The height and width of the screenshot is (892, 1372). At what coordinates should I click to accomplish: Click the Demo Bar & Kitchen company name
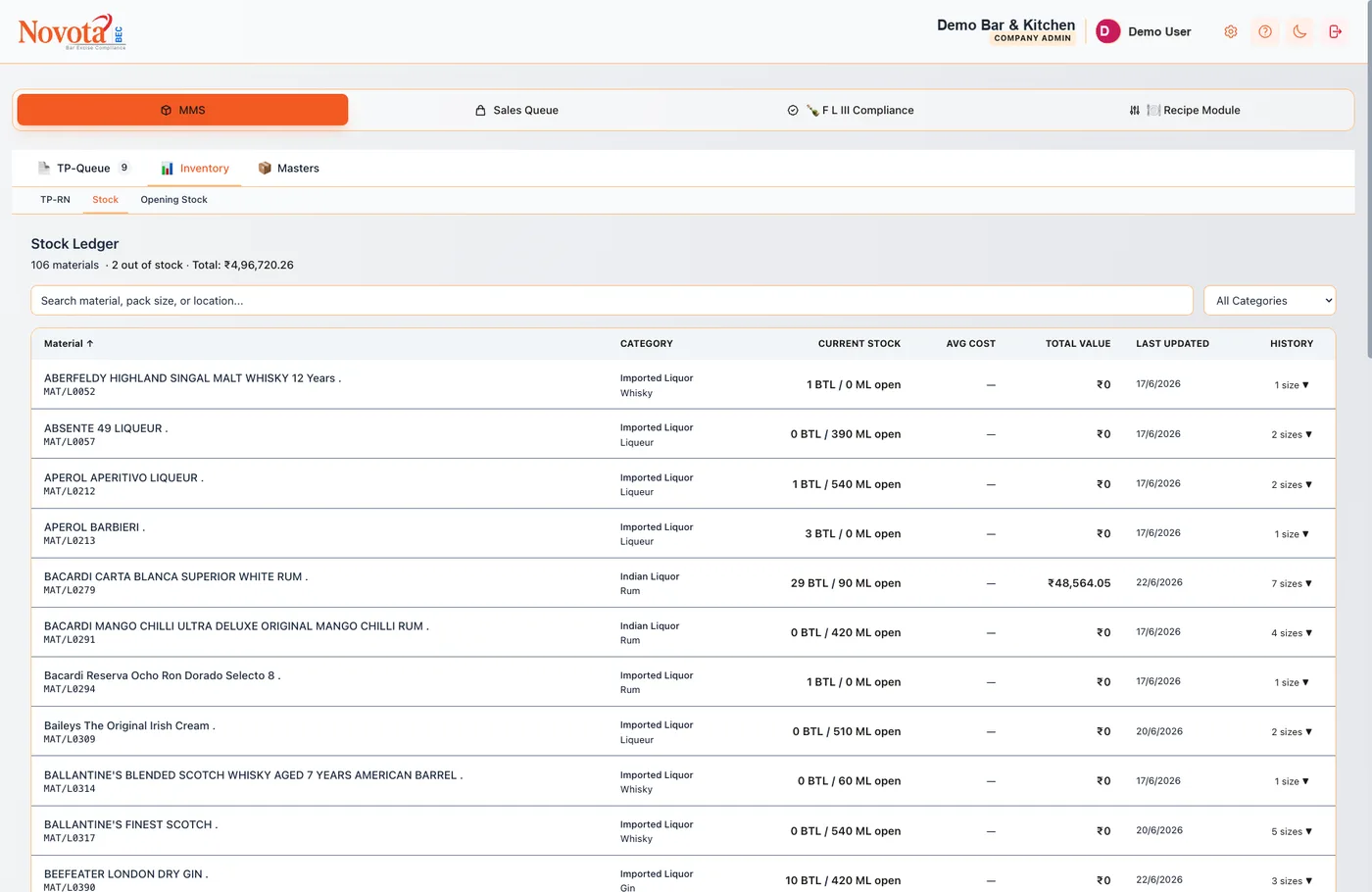click(1005, 25)
